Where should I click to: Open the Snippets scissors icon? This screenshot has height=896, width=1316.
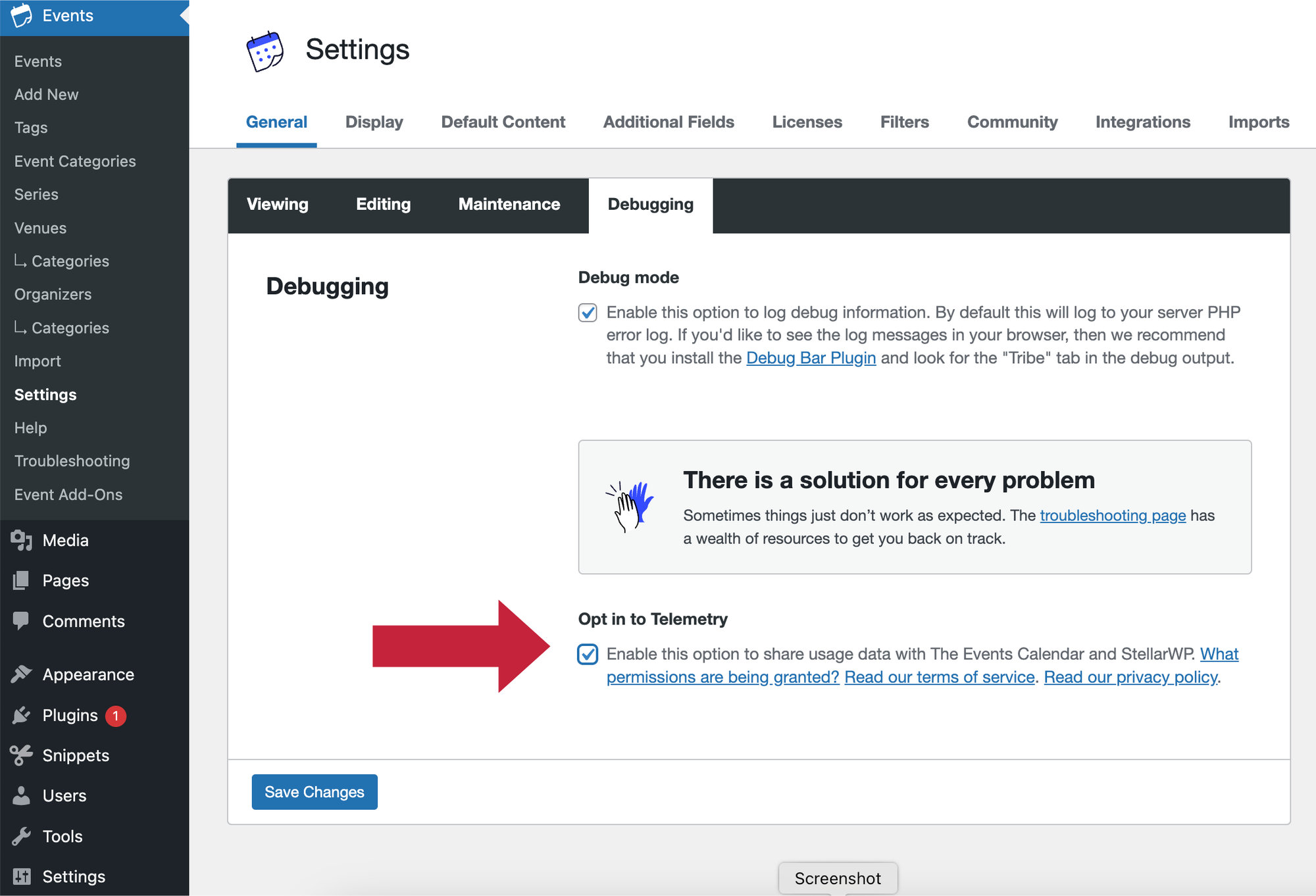pyautogui.click(x=22, y=755)
